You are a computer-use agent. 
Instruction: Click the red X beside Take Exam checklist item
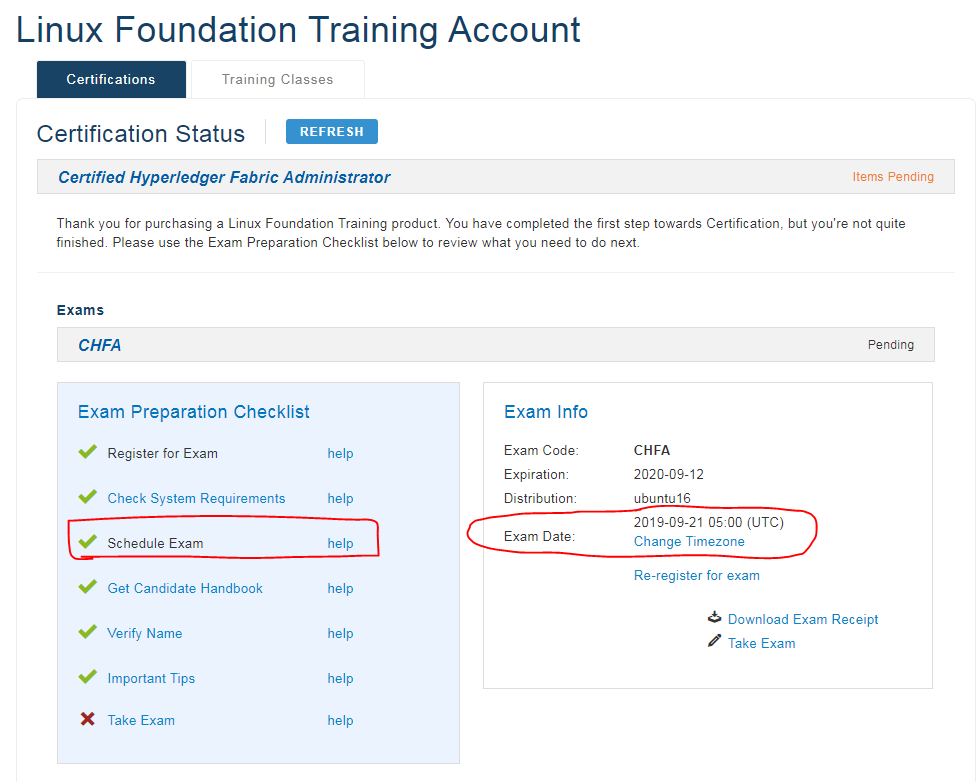click(x=88, y=719)
